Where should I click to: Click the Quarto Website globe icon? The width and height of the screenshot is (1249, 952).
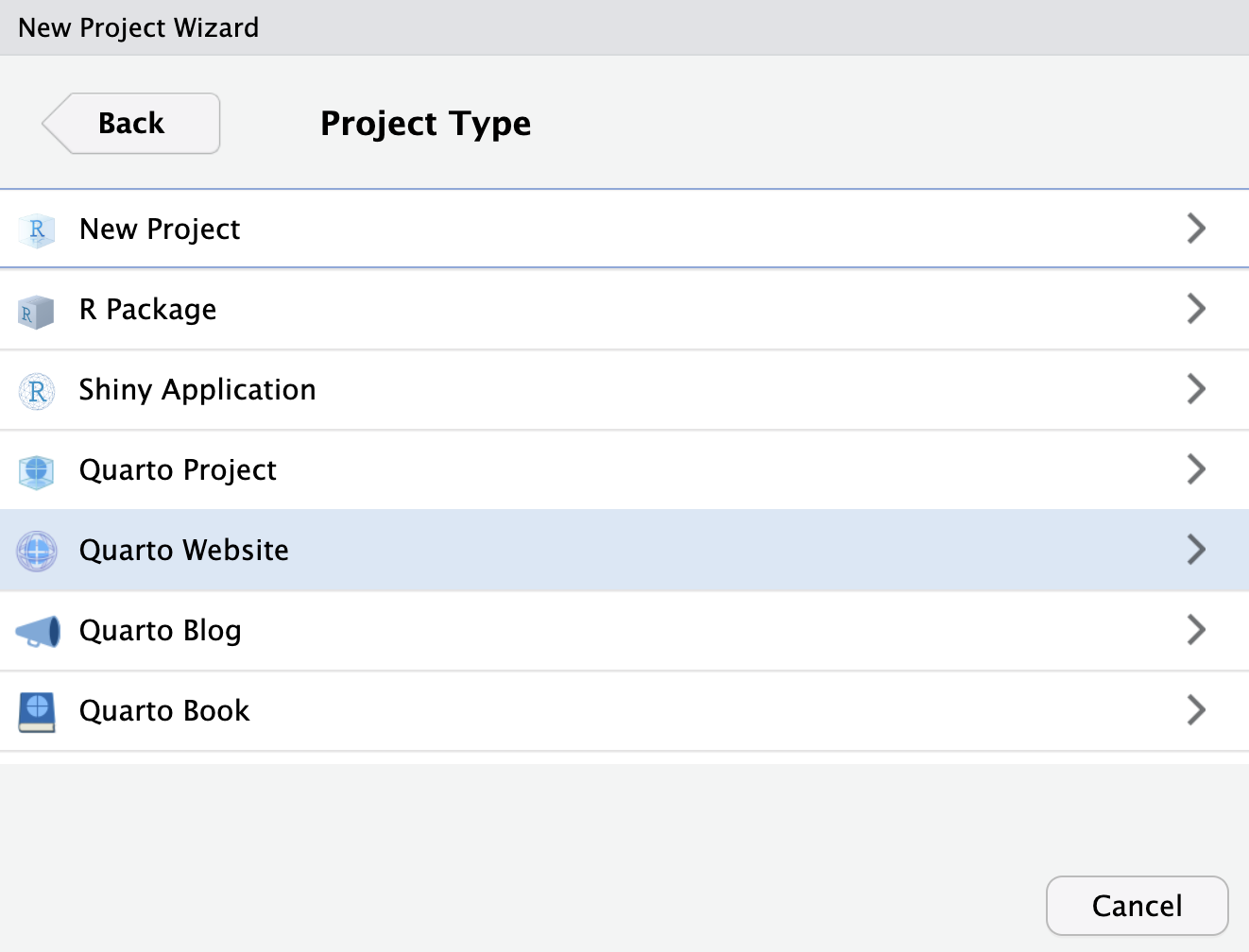point(37,551)
